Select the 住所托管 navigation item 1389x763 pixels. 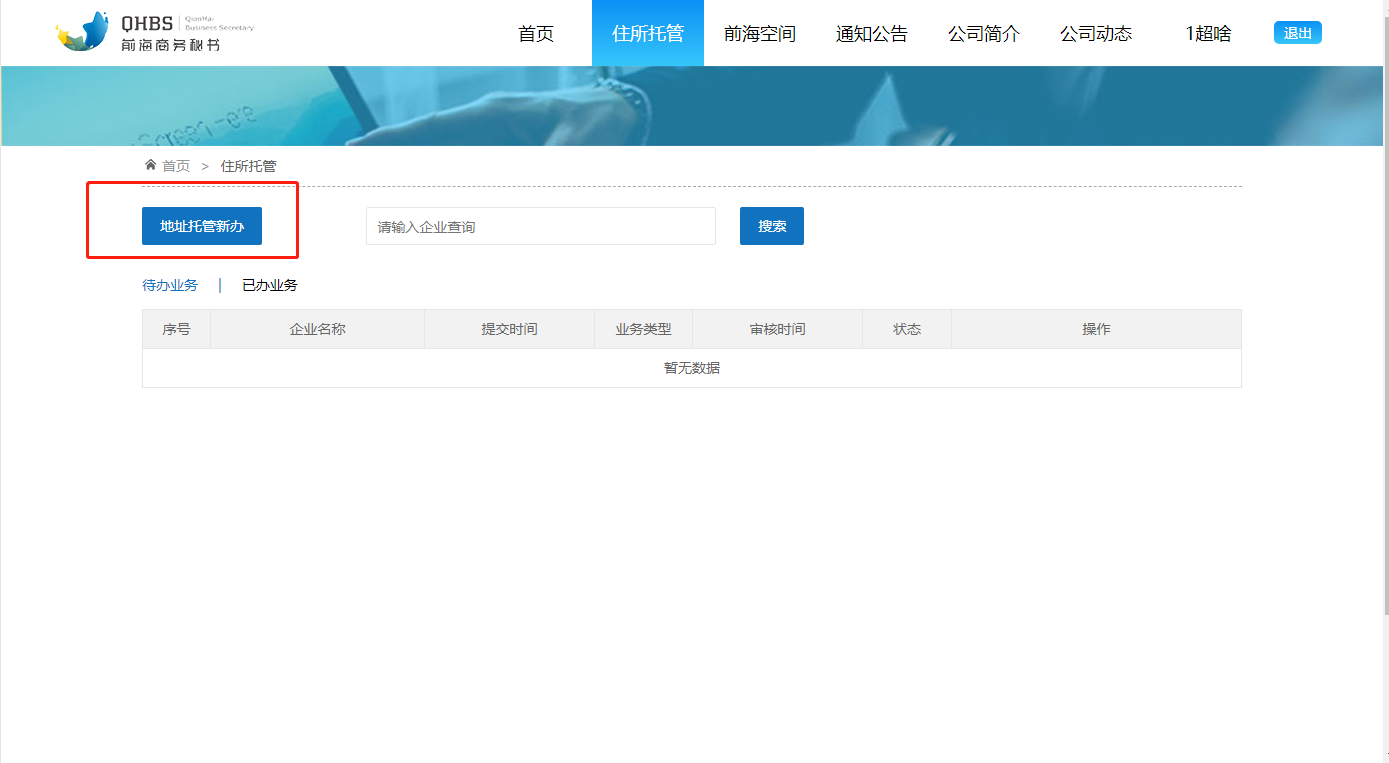click(647, 33)
